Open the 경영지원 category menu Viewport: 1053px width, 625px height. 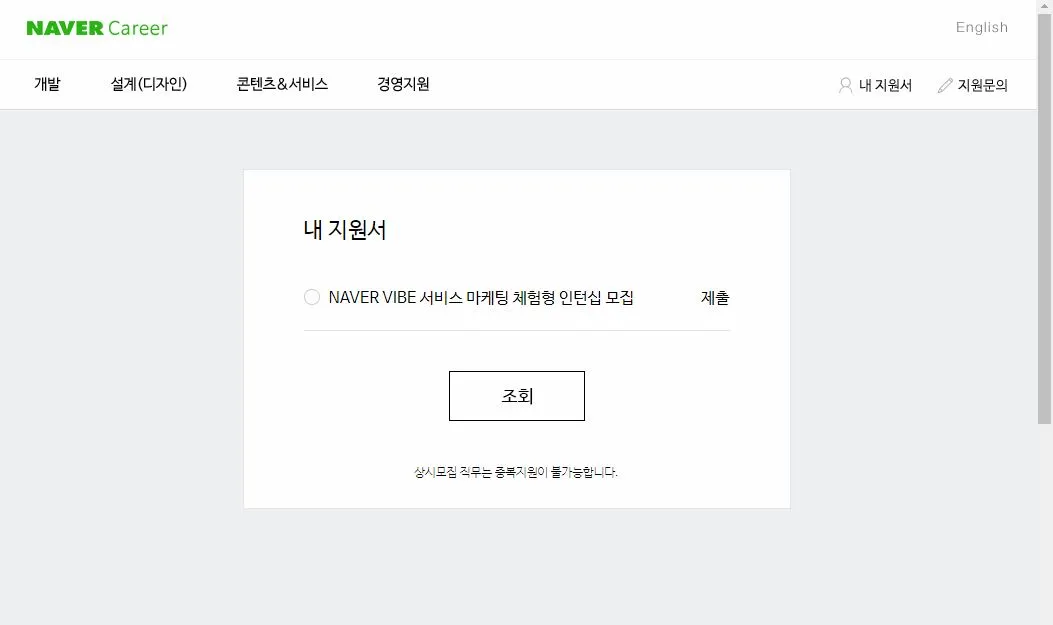tap(403, 84)
